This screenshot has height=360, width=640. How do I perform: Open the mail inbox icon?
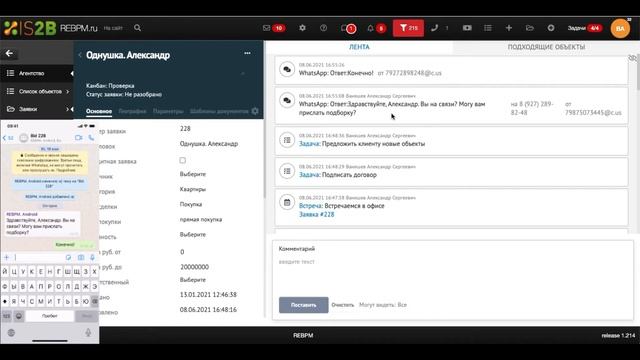point(267,28)
